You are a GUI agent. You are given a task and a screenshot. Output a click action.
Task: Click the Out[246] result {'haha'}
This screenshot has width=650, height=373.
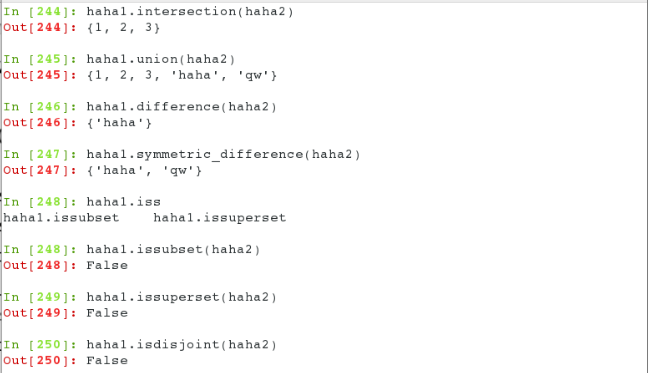pyautogui.click(x=119, y=123)
